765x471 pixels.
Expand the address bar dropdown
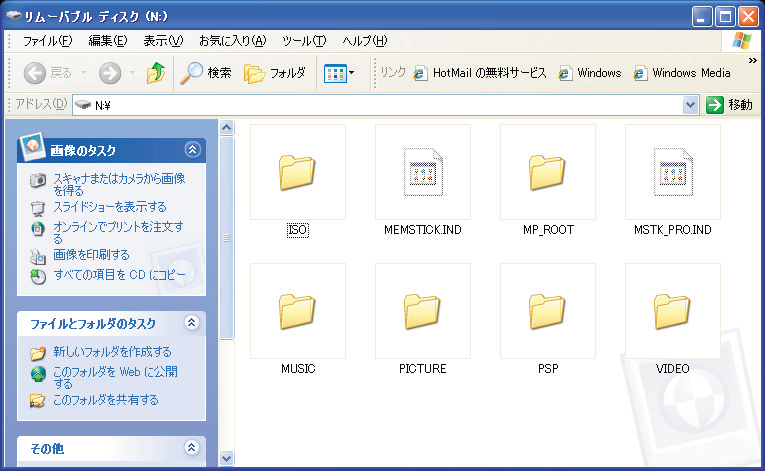click(690, 105)
